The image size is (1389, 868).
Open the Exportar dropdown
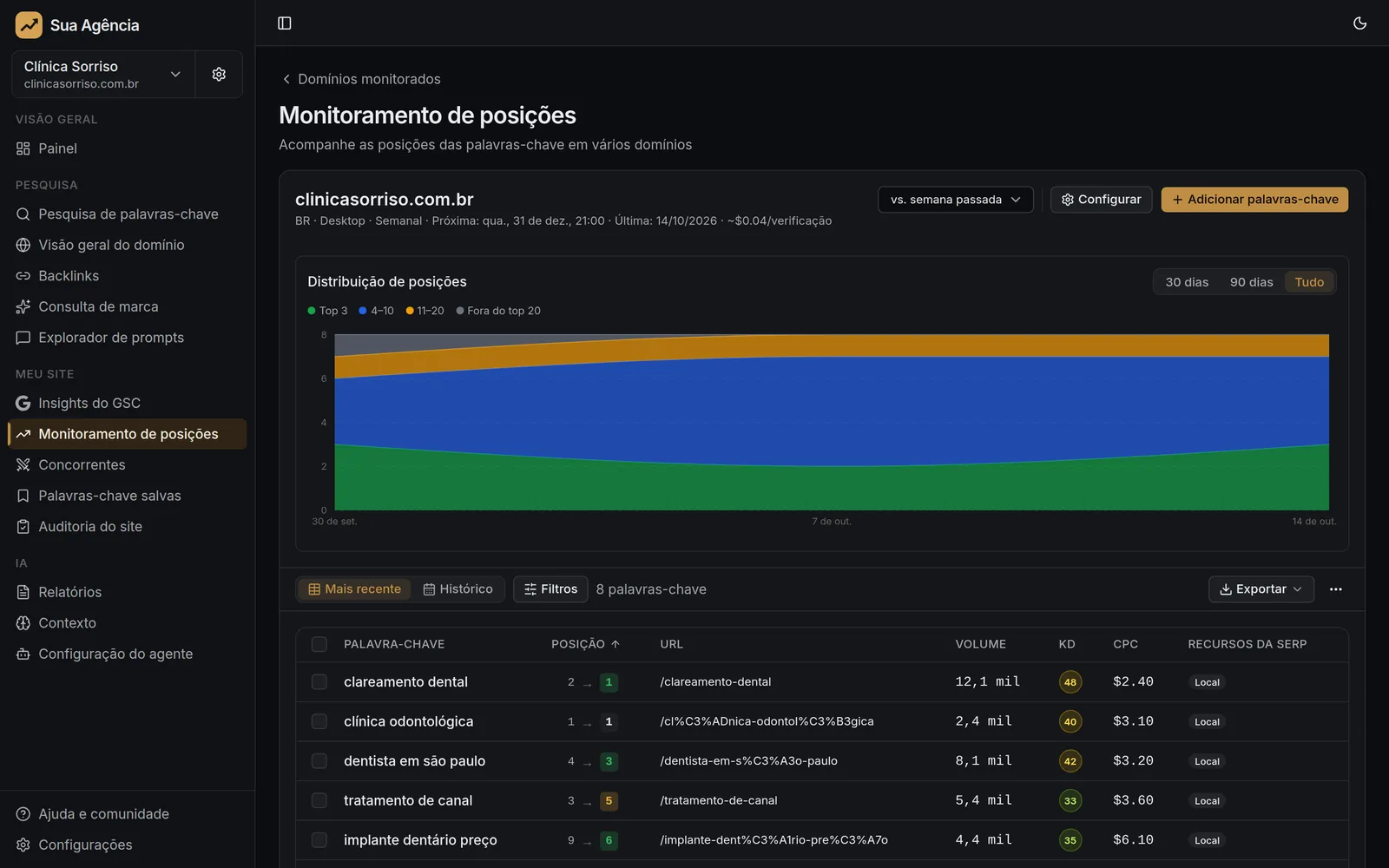click(x=1261, y=589)
